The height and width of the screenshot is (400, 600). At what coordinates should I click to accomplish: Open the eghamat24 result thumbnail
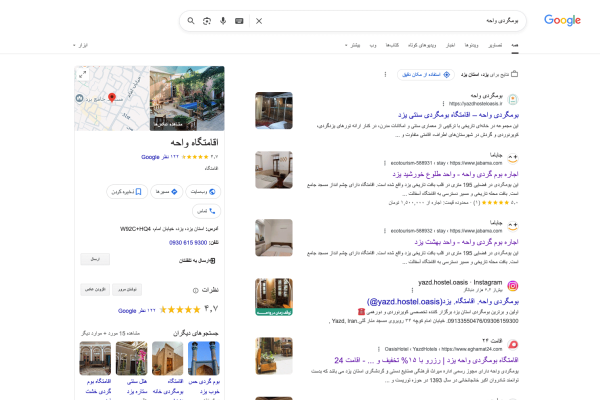coord(274,356)
